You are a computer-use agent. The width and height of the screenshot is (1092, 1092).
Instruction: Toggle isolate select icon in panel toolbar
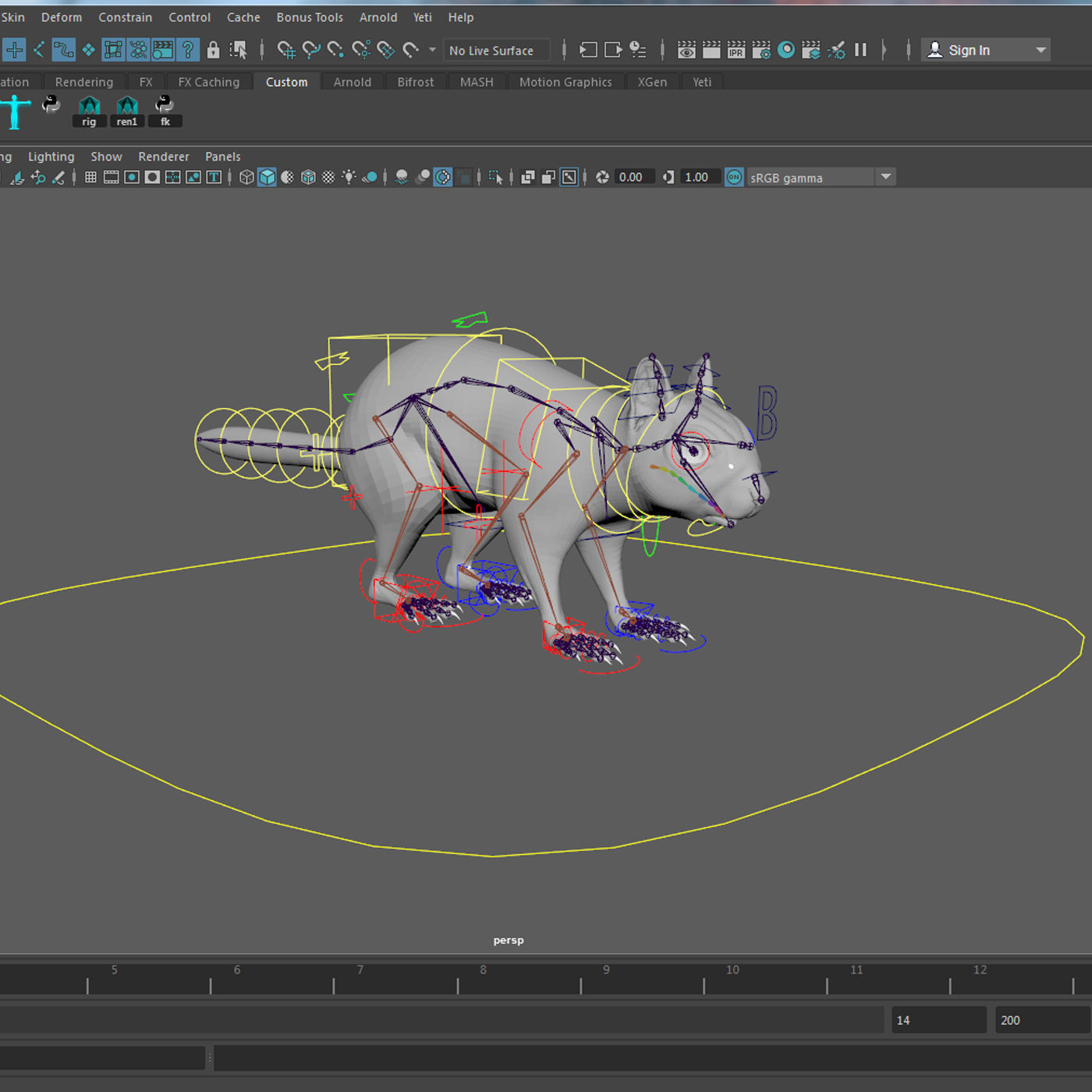[x=496, y=177]
